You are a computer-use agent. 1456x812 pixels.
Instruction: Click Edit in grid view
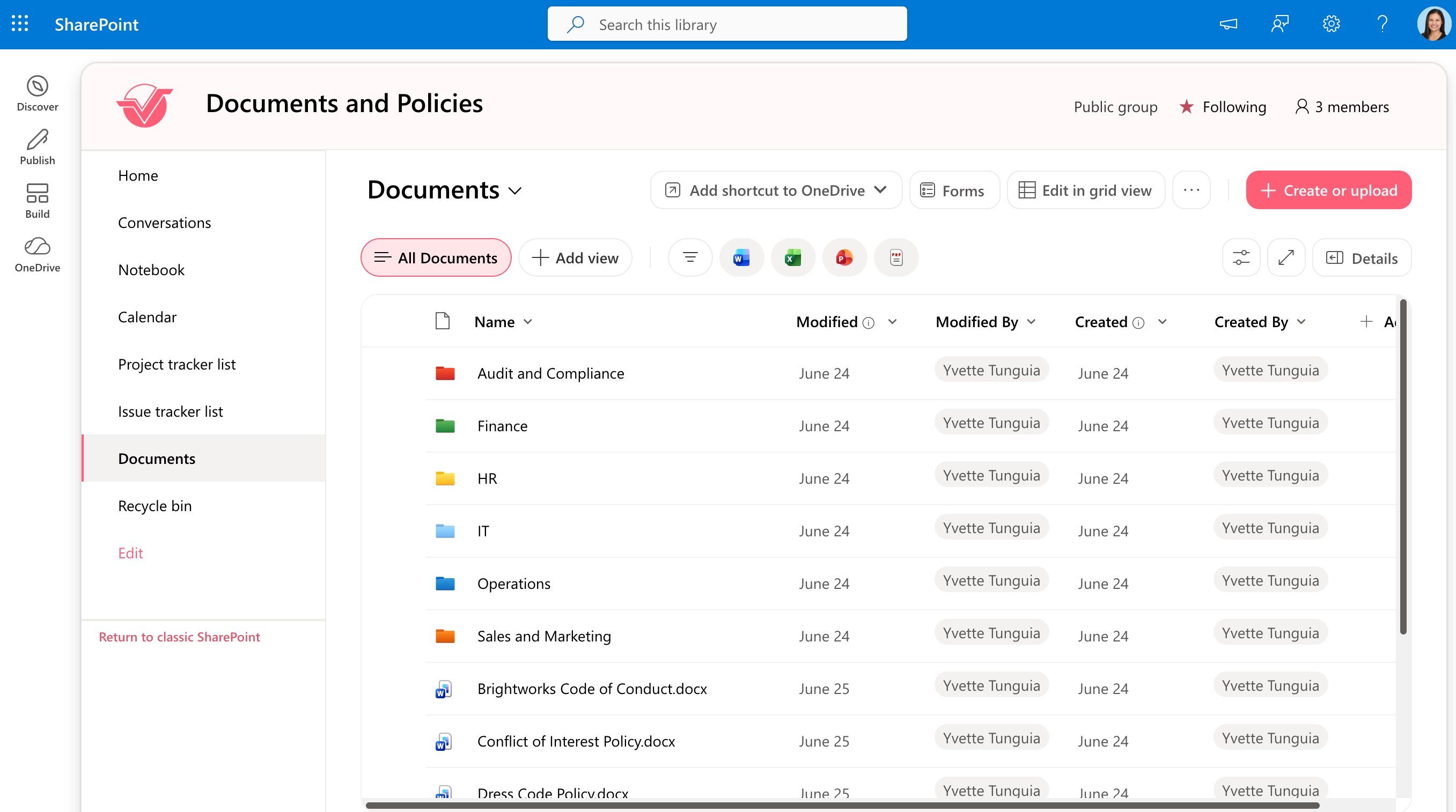[1086, 190]
